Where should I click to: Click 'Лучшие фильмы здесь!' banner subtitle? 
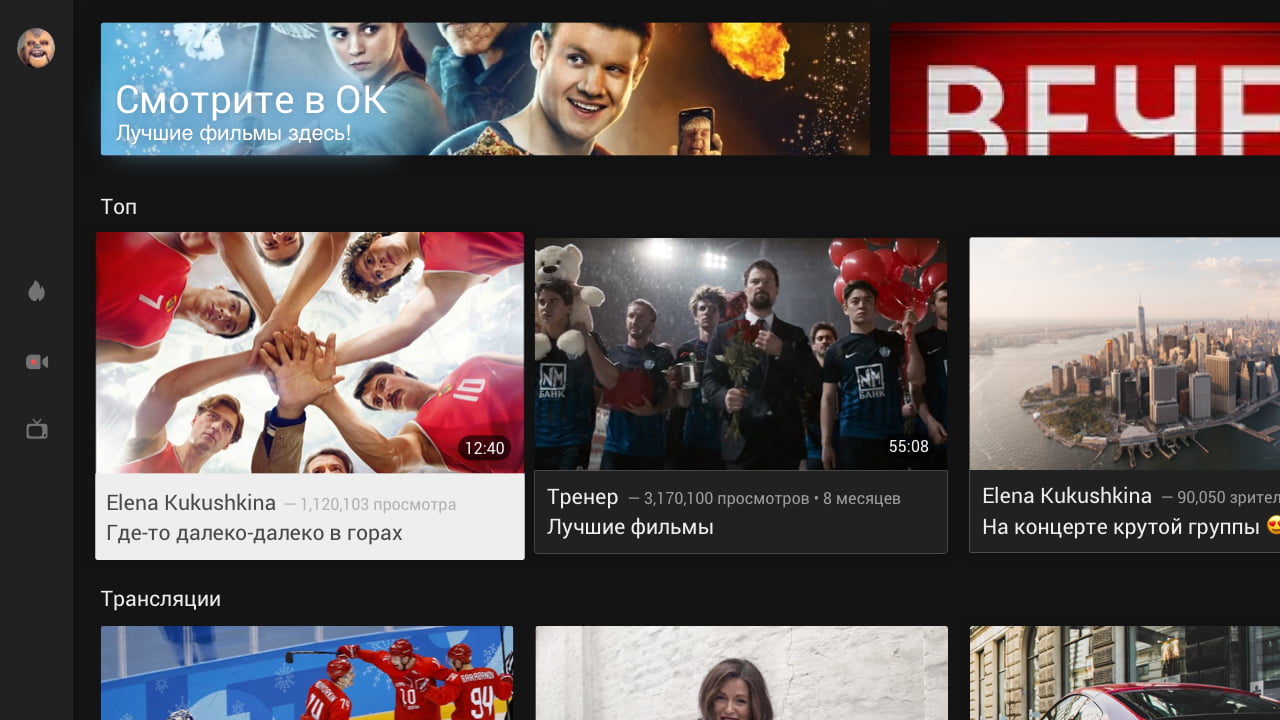coord(234,133)
